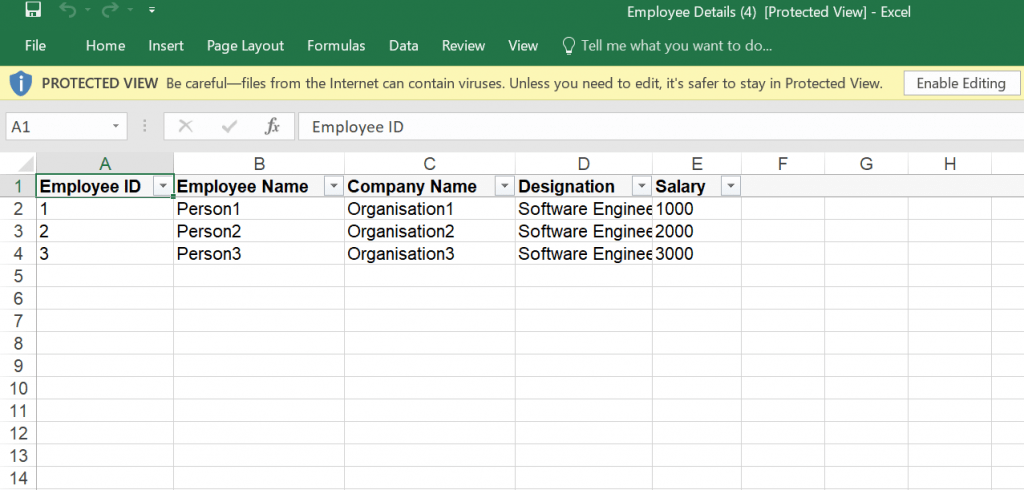
Task: Click the Undo arrow icon
Action: [x=68, y=10]
